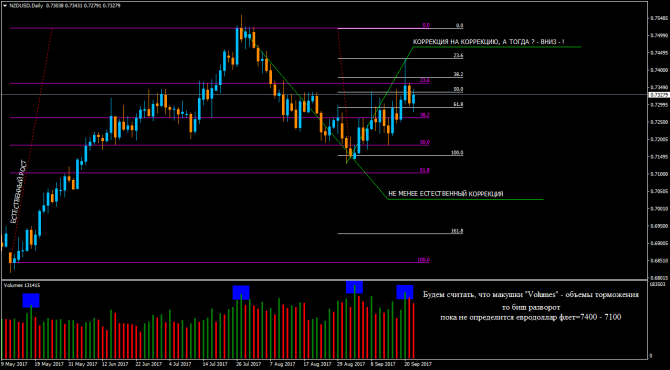Click the white 50.0 Fibonacci level label
Screen dimensions: 670x370
[x=458, y=89]
